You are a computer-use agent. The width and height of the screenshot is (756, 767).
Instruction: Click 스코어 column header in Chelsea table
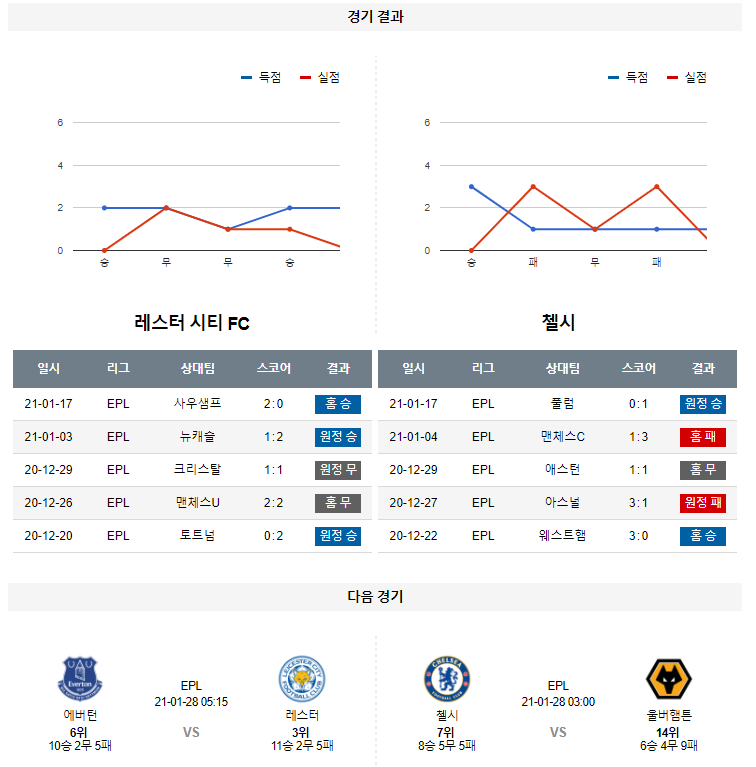(638, 368)
